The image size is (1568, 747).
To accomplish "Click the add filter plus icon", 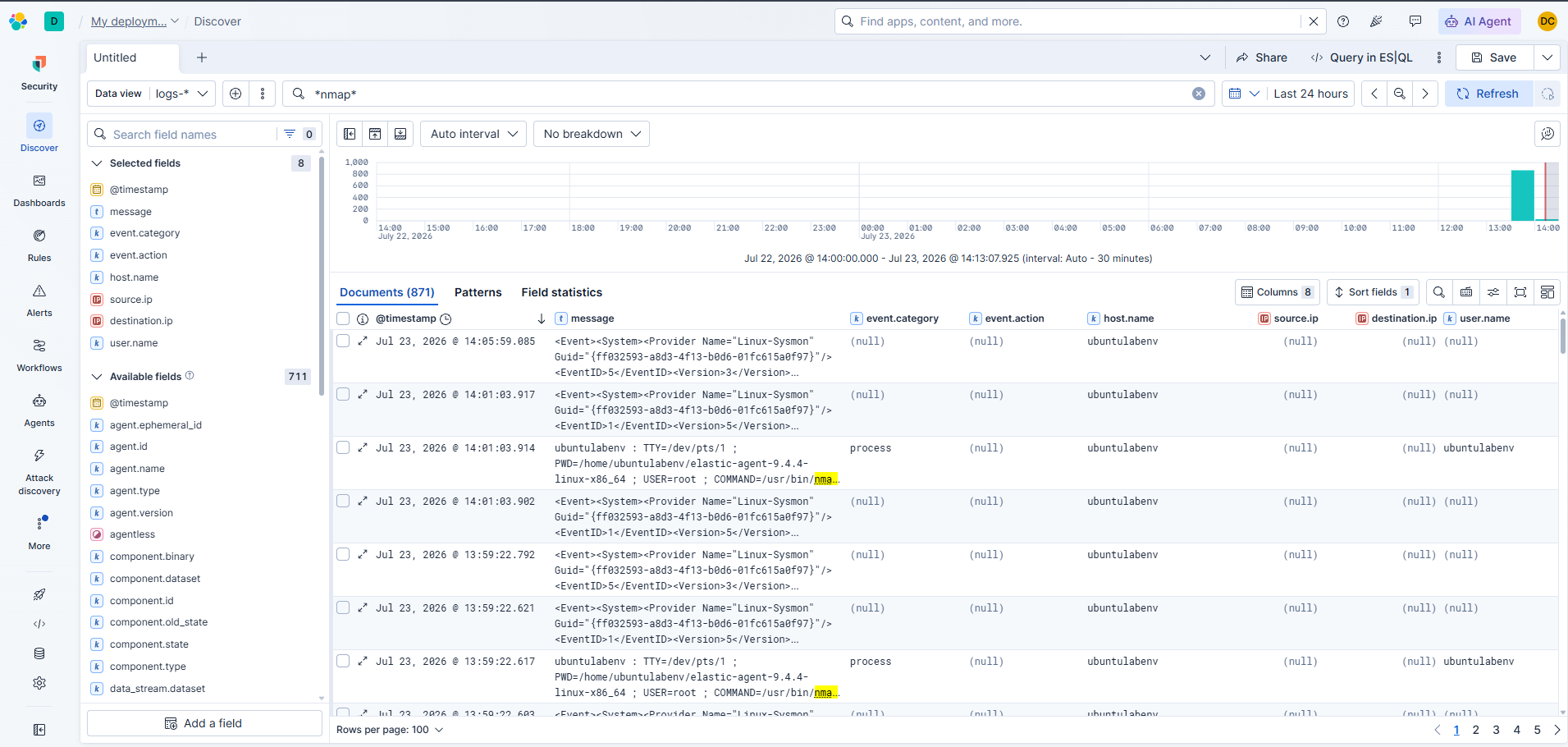I will coord(235,94).
